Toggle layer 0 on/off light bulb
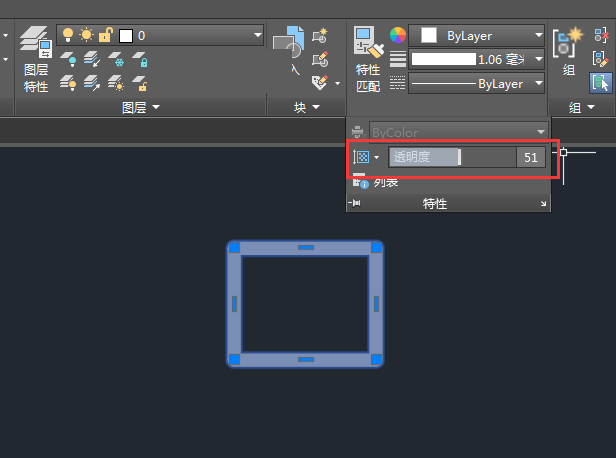Image resolution: width=616 pixels, height=458 pixels. (68, 35)
